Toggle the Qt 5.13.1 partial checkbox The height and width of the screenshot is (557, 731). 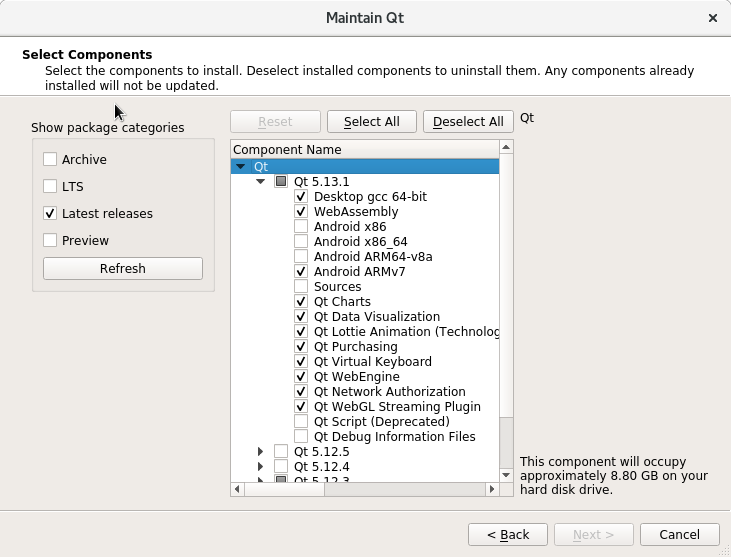[281, 181]
